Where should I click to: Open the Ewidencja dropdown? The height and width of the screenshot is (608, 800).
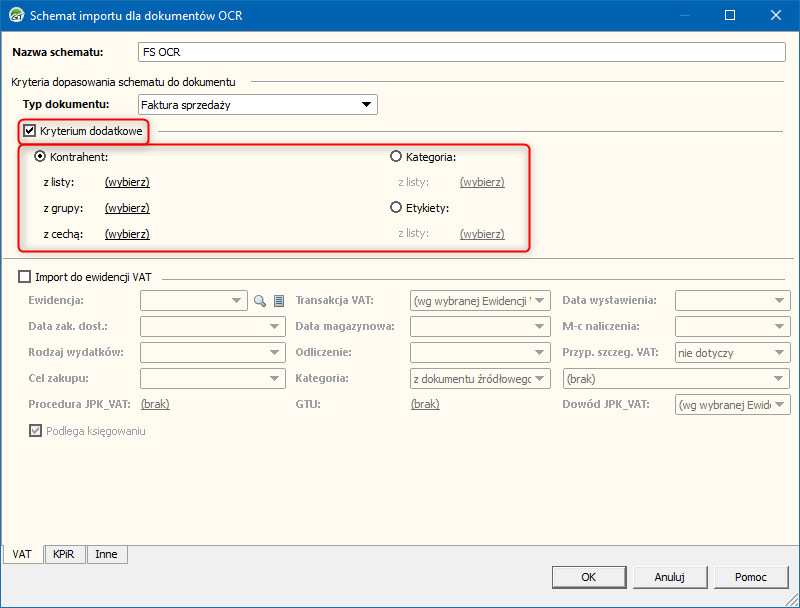point(194,300)
